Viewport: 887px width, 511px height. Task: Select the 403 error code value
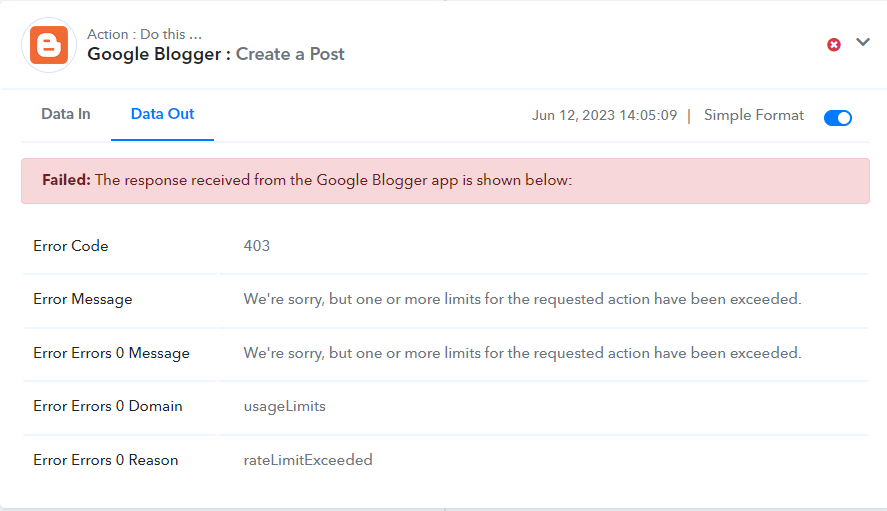[x=257, y=246]
